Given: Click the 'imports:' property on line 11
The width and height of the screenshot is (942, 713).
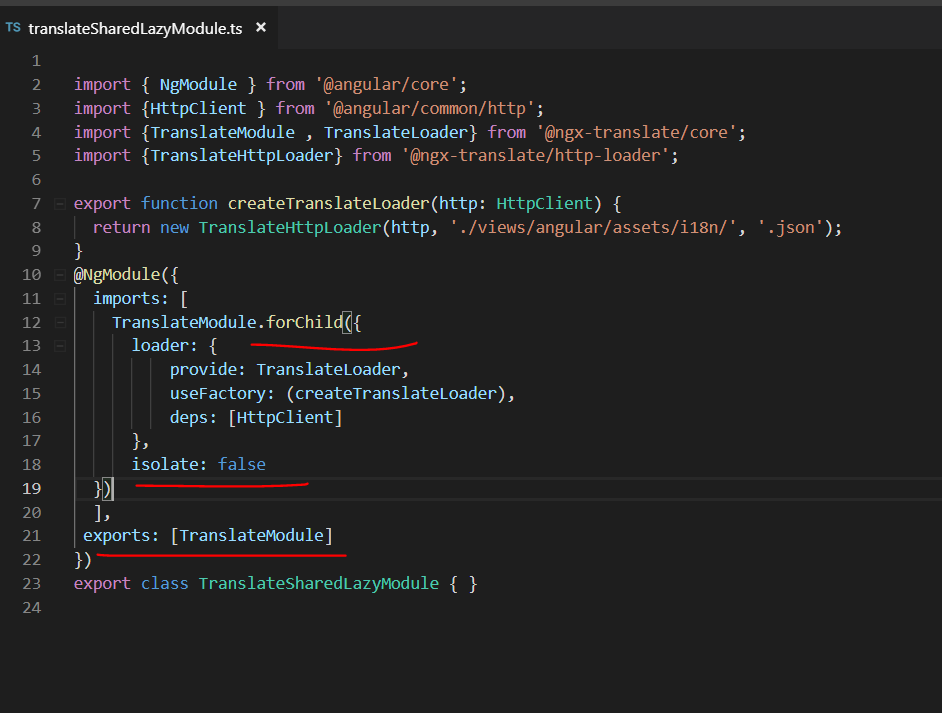Looking at the screenshot, I should click(x=131, y=299).
